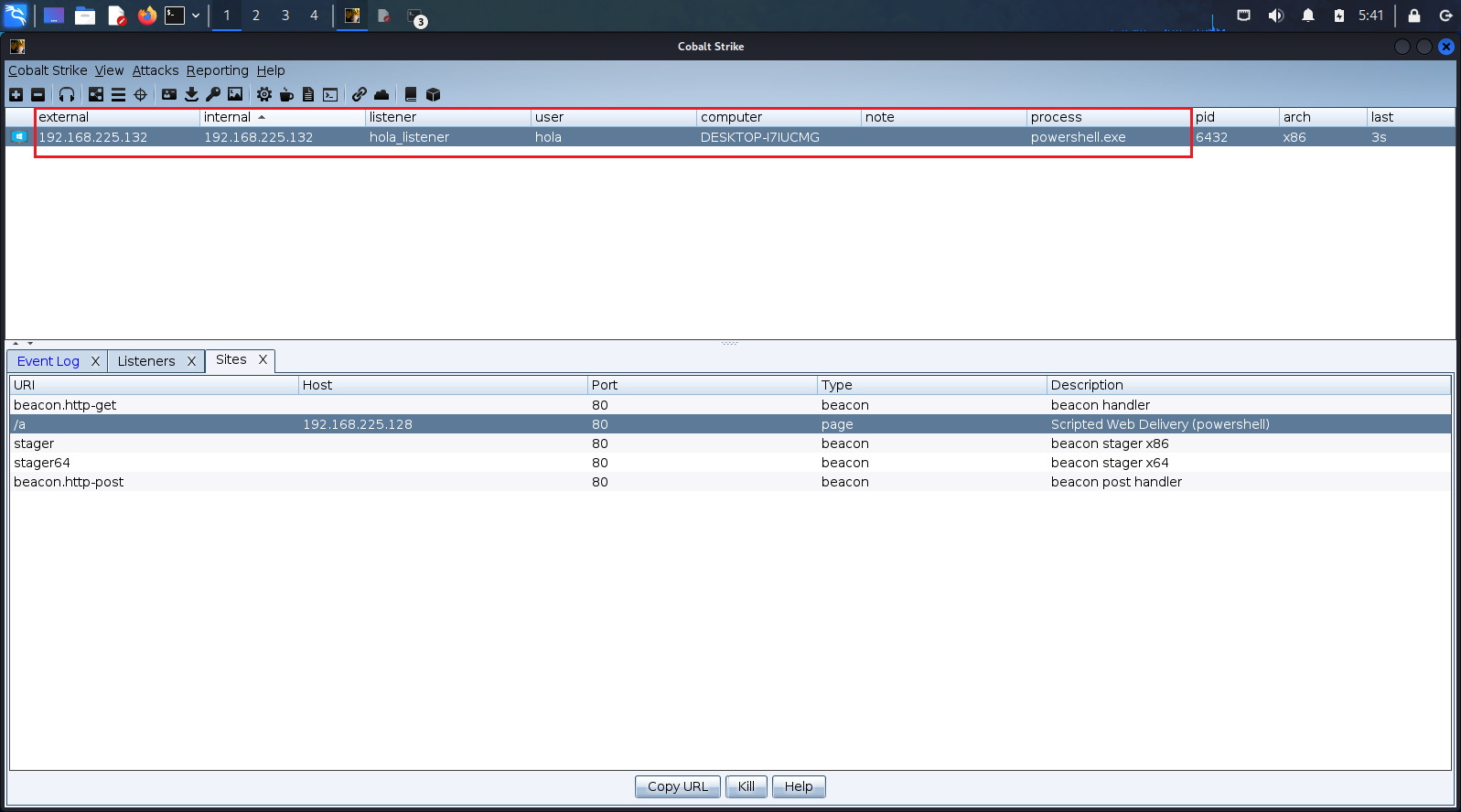Click the gear icon to generate Windows executable
1461x812 pixels.
264,94
